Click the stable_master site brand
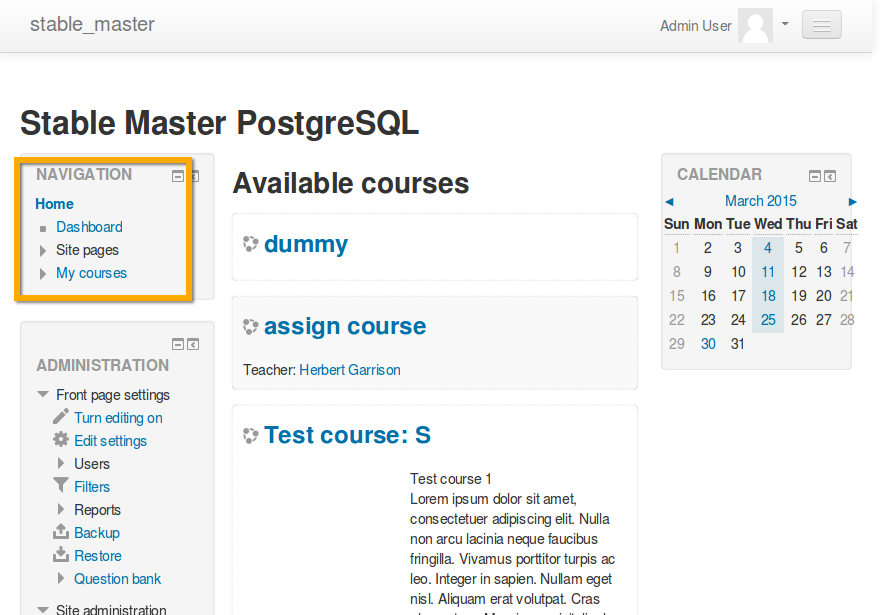This screenshot has width=884, height=615. (x=92, y=24)
